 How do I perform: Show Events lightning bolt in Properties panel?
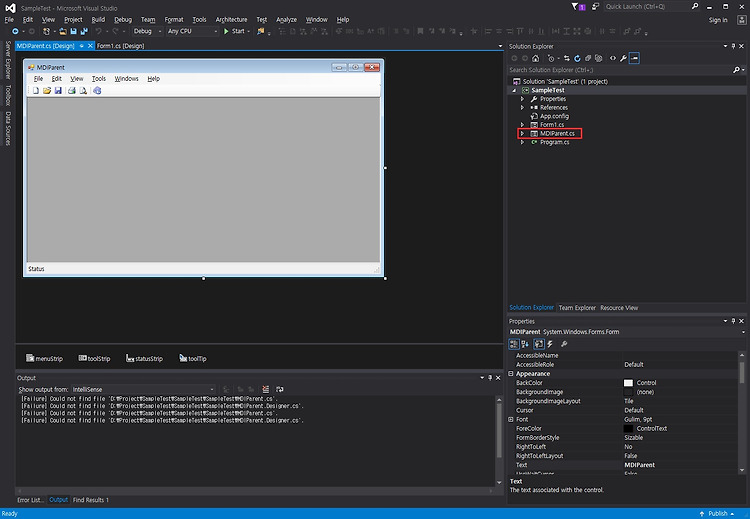point(550,344)
